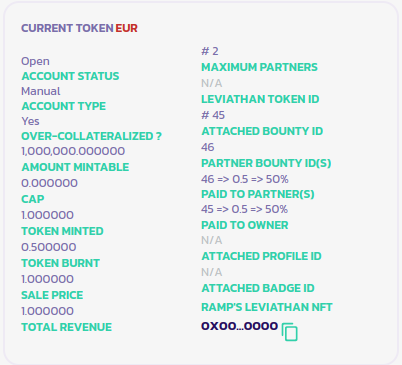This screenshot has width=402, height=365.
Task: Select the 0.500000 token burnt value
Action: pos(49,247)
